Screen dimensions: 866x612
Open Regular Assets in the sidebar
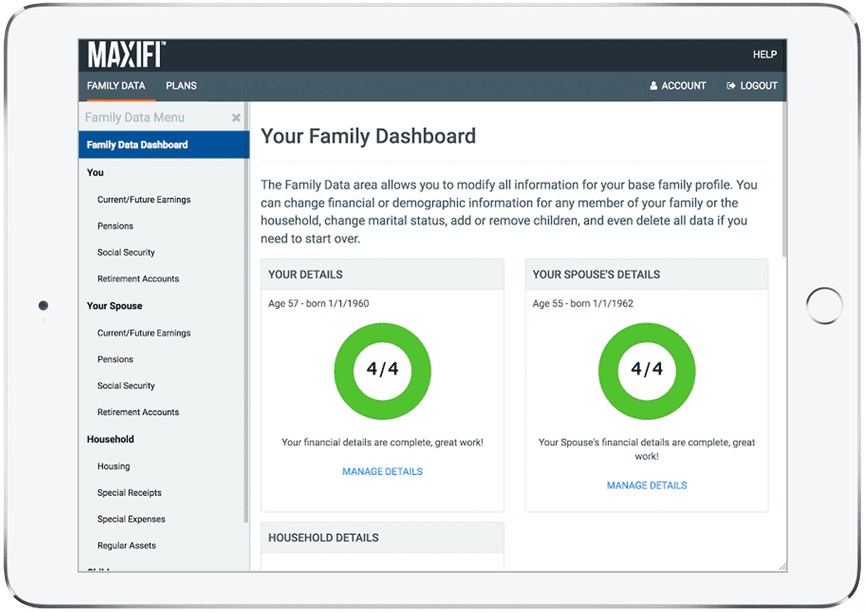pyautogui.click(x=126, y=546)
